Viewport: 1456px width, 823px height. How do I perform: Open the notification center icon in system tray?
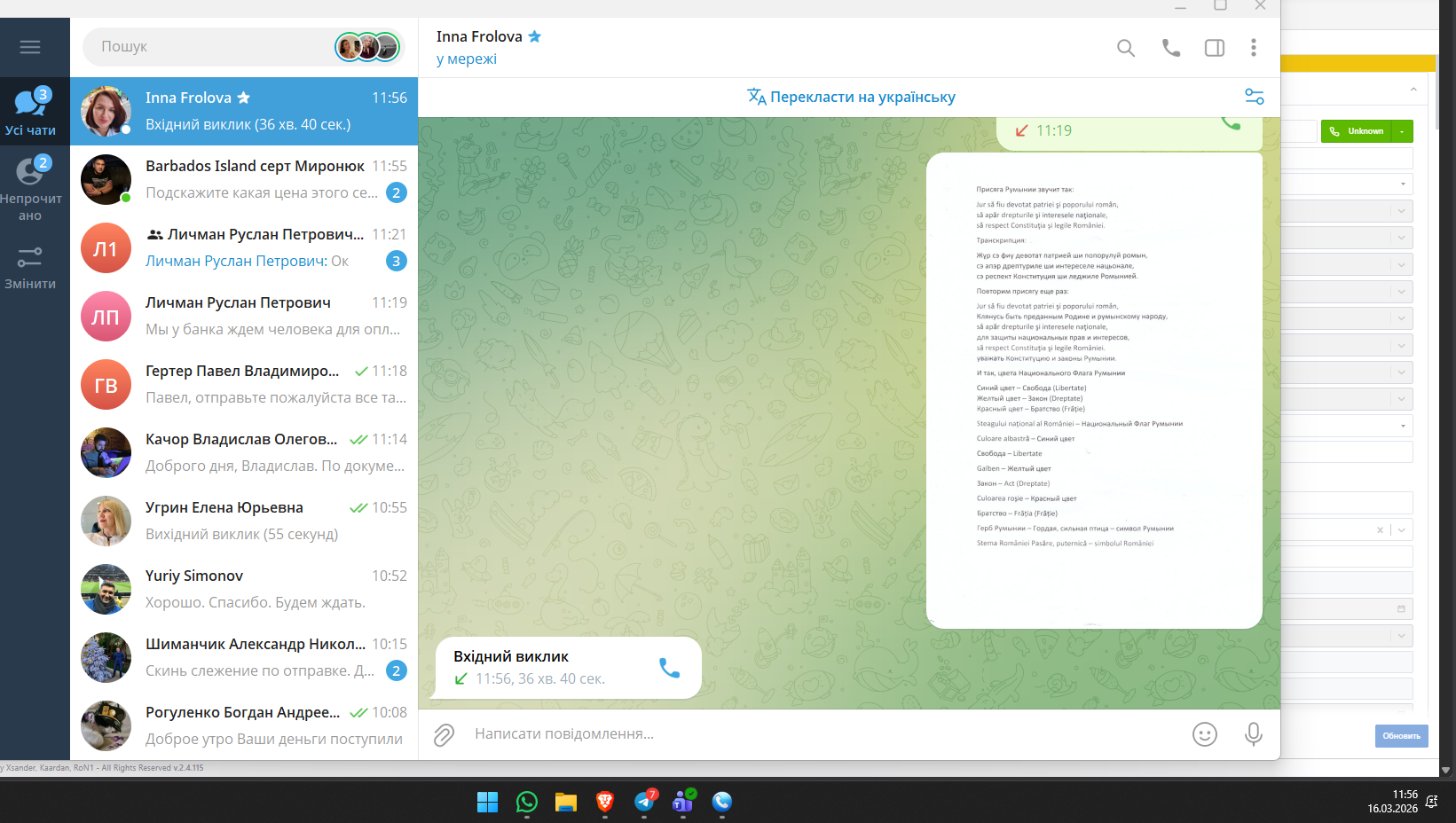(1432, 802)
